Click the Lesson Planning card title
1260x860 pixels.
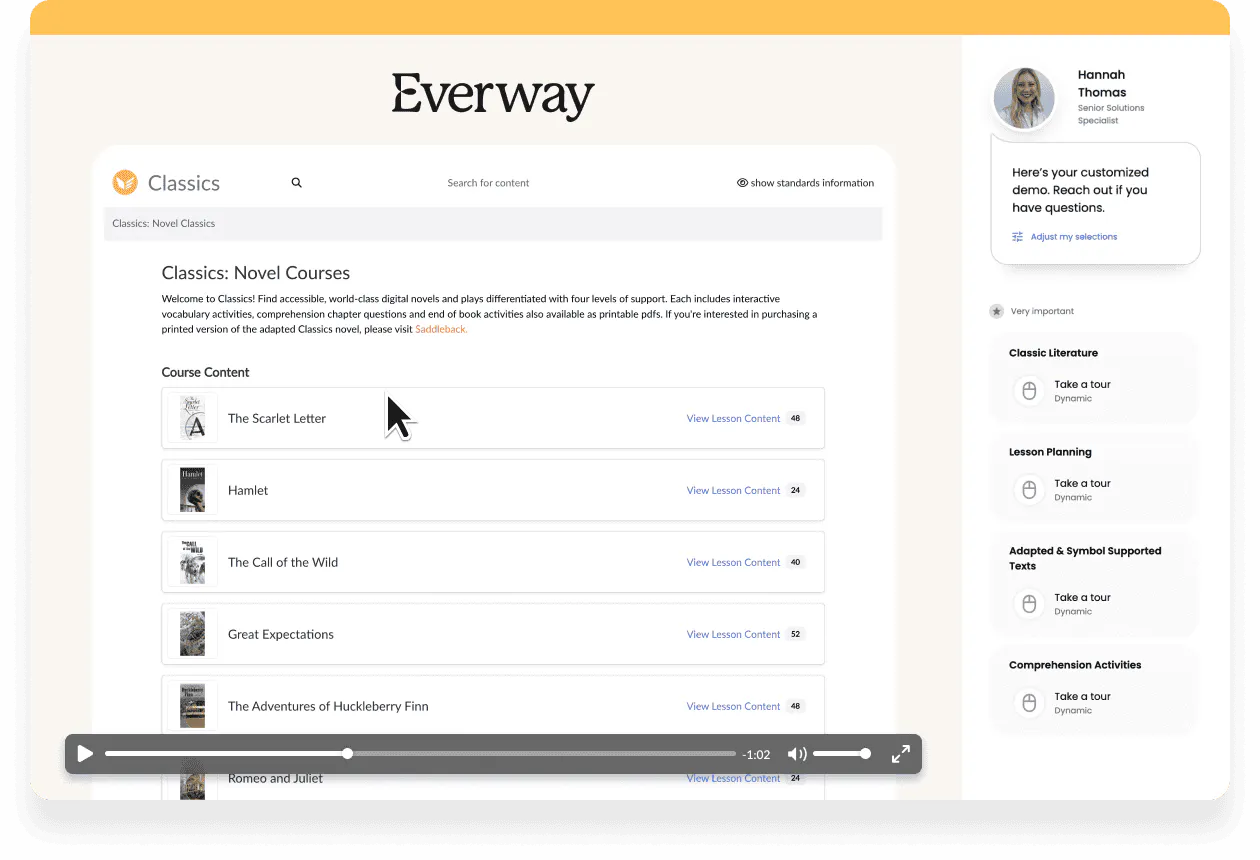pos(1050,452)
